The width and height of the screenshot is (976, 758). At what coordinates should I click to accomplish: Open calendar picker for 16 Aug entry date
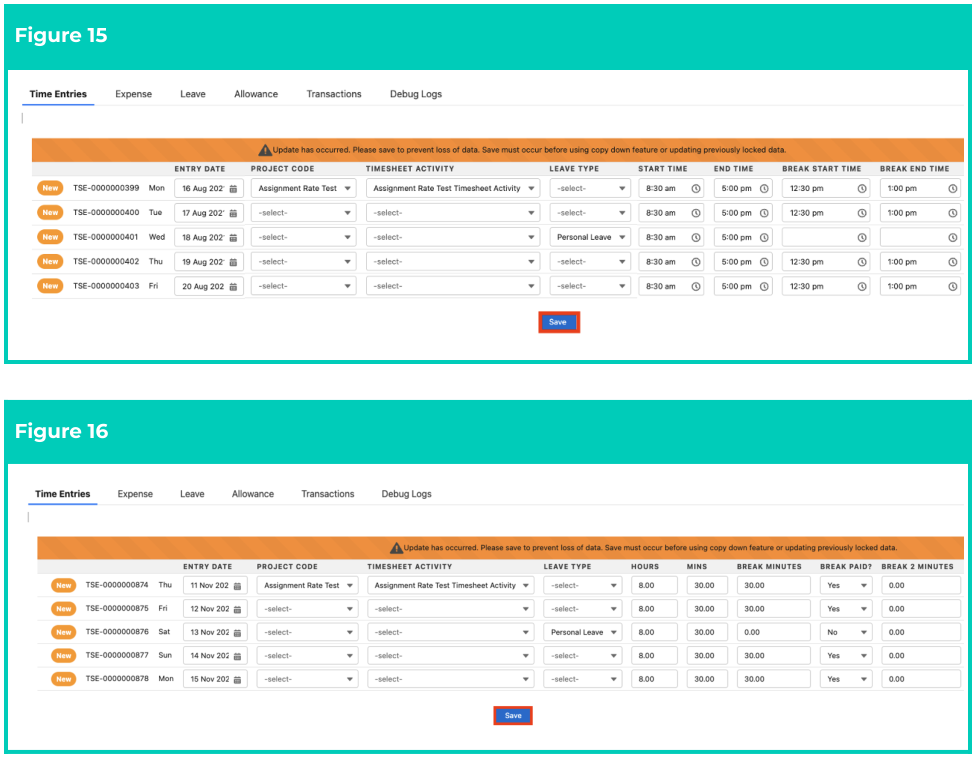click(x=233, y=189)
